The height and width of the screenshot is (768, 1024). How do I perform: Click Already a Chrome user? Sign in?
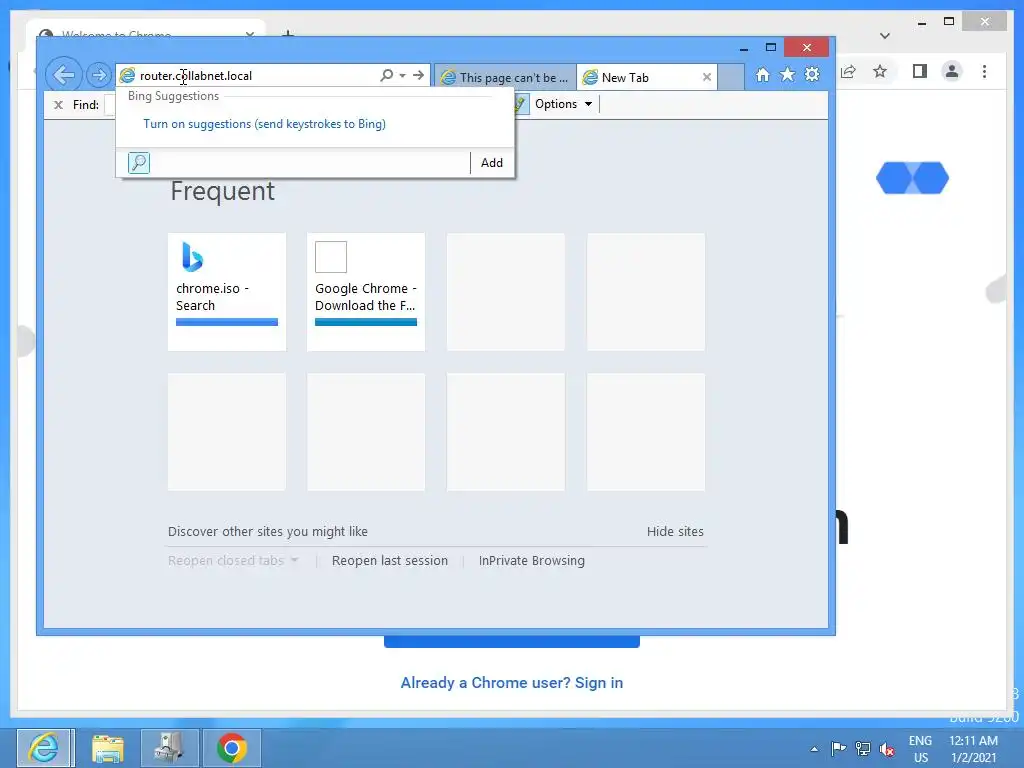pyautogui.click(x=511, y=682)
